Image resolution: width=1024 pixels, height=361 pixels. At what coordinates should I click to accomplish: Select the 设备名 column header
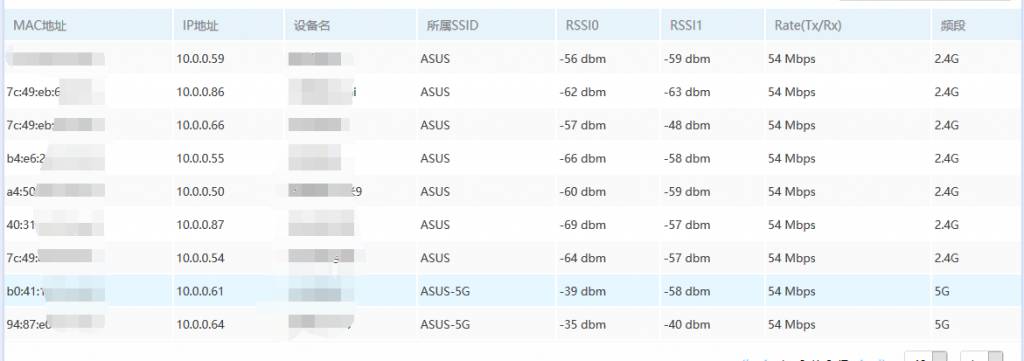[x=312, y=26]
